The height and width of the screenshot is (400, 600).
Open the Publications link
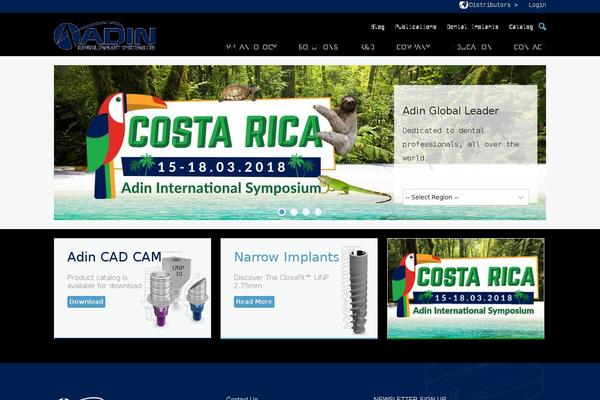pos(415,27)
